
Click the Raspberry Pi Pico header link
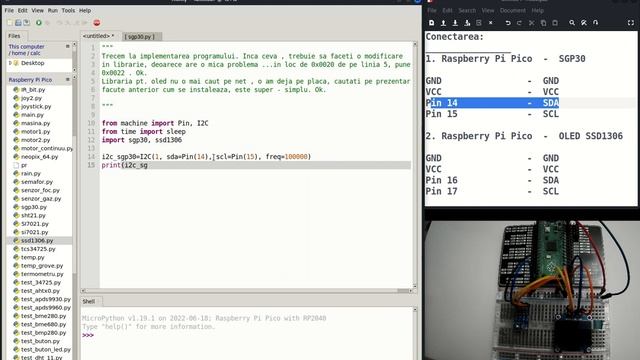[x=30, y=80]
